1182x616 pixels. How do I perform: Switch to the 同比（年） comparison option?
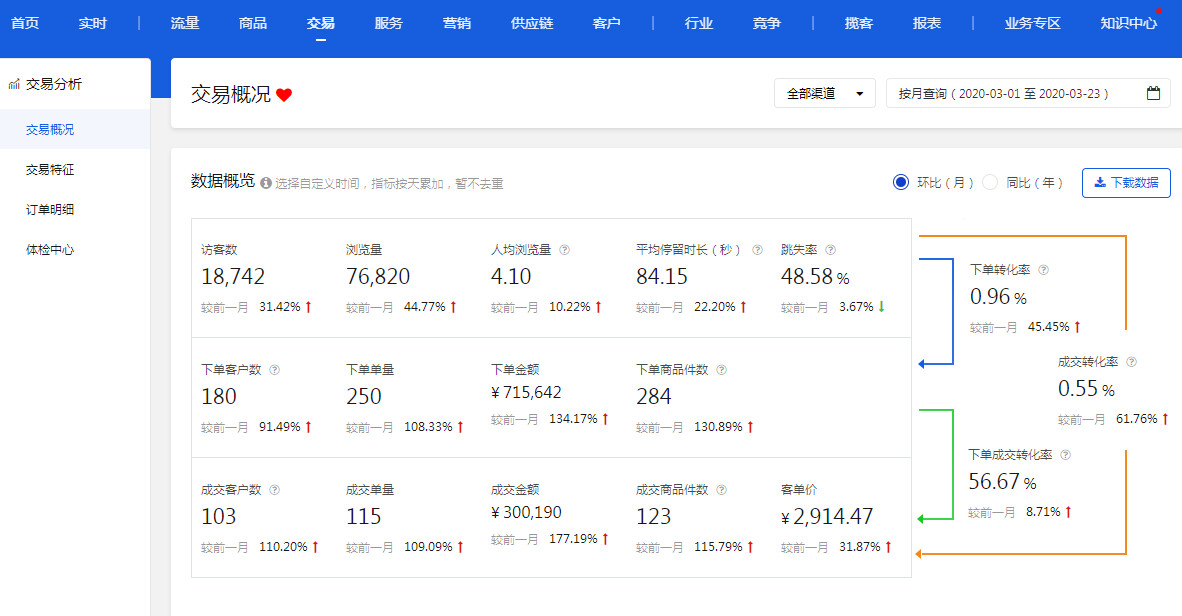coord(990,182)
